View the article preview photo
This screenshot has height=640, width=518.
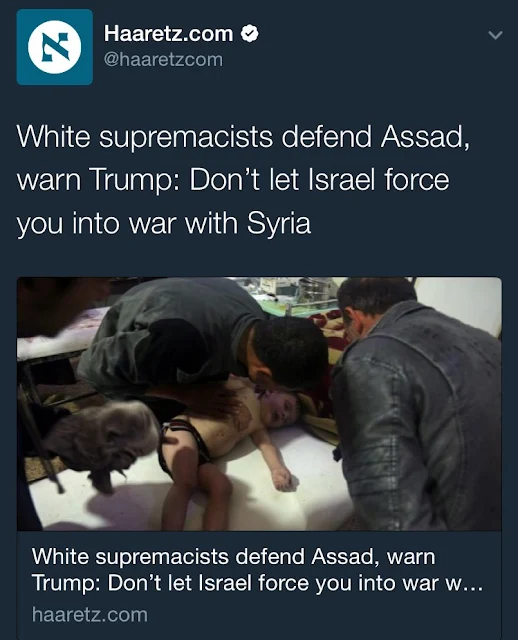click(x=259, y=404)
